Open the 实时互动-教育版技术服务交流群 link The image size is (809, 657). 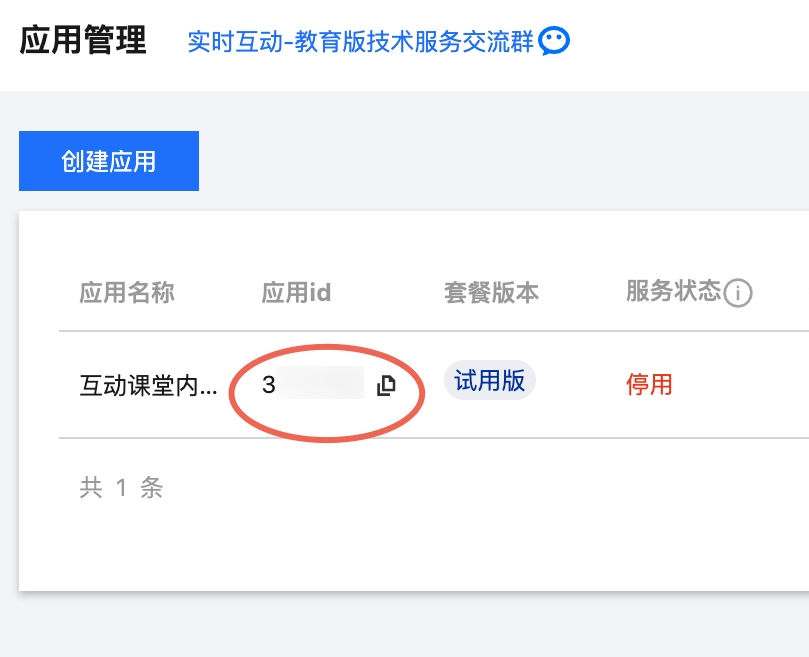coord(360,42)
